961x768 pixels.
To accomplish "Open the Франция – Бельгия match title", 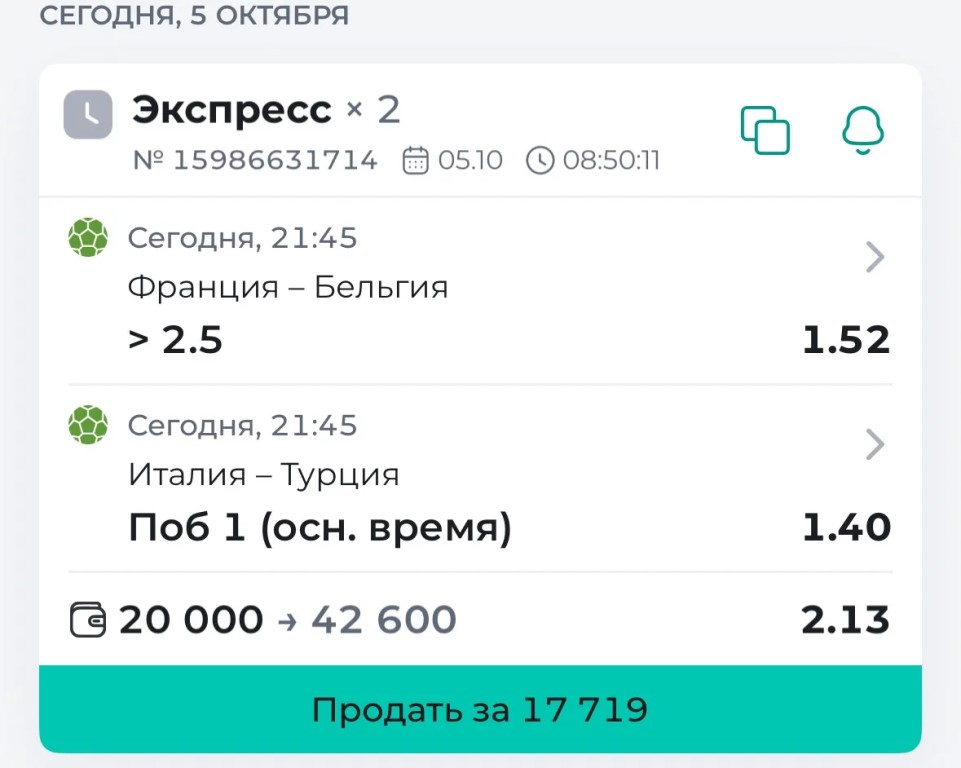I will [288, 287].
